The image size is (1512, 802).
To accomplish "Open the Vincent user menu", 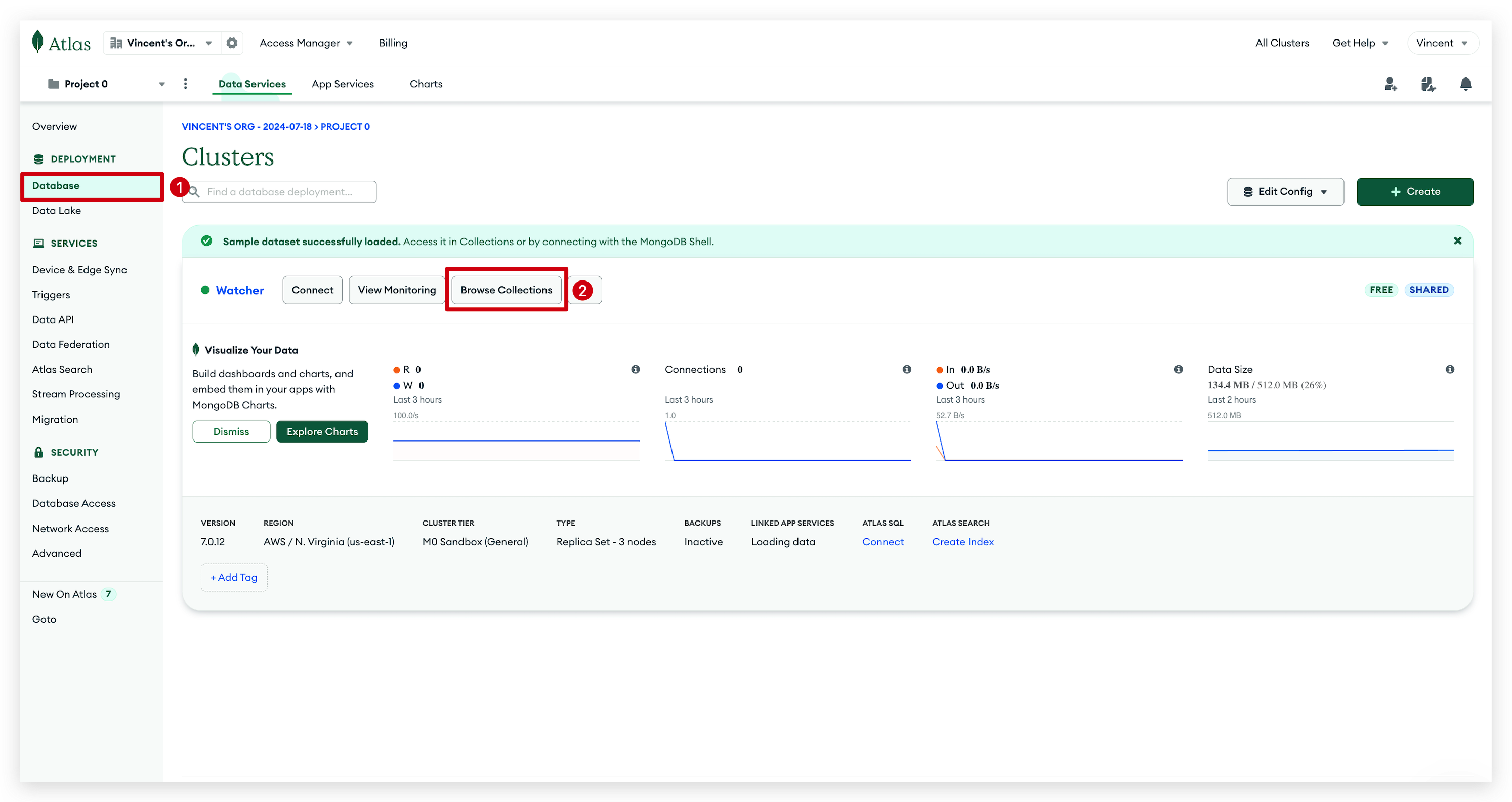I will 1442,43.
